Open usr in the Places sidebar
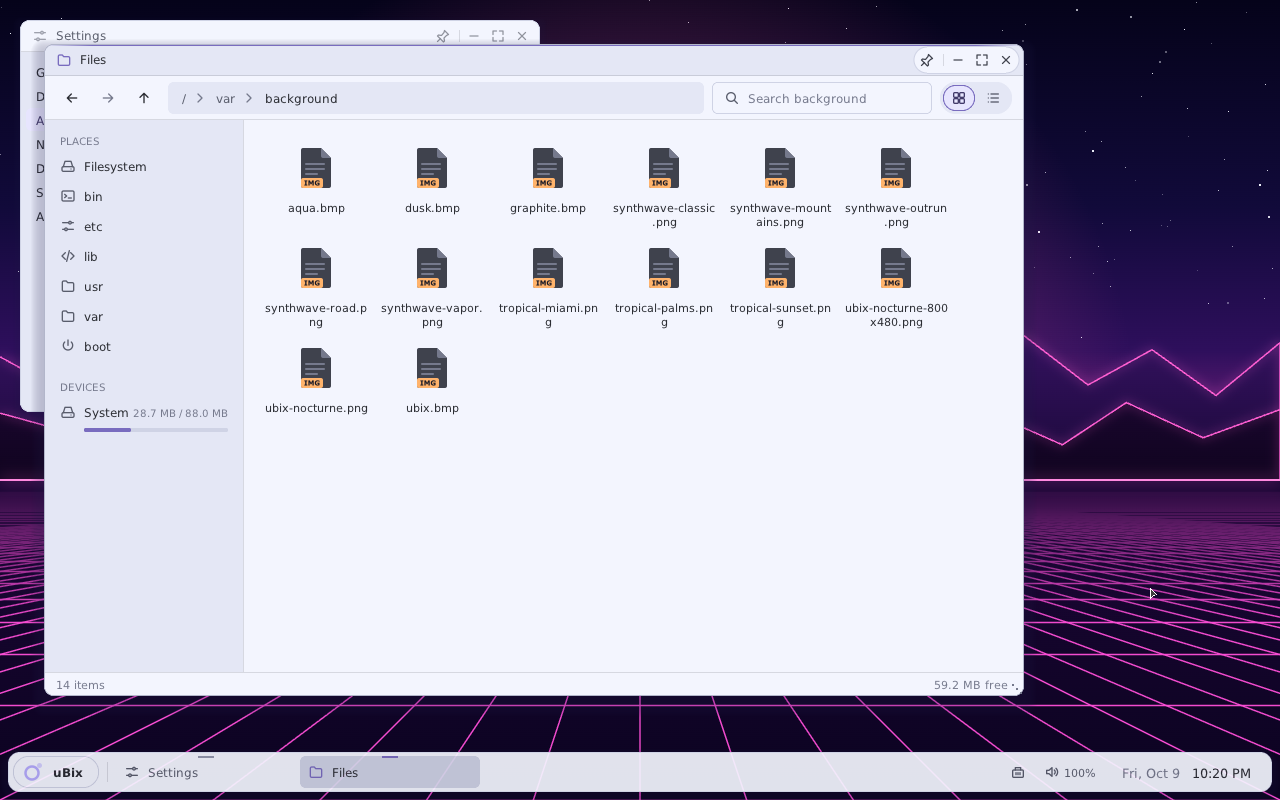The height and width of the screenshot is (800, 1280). [144, 286]
